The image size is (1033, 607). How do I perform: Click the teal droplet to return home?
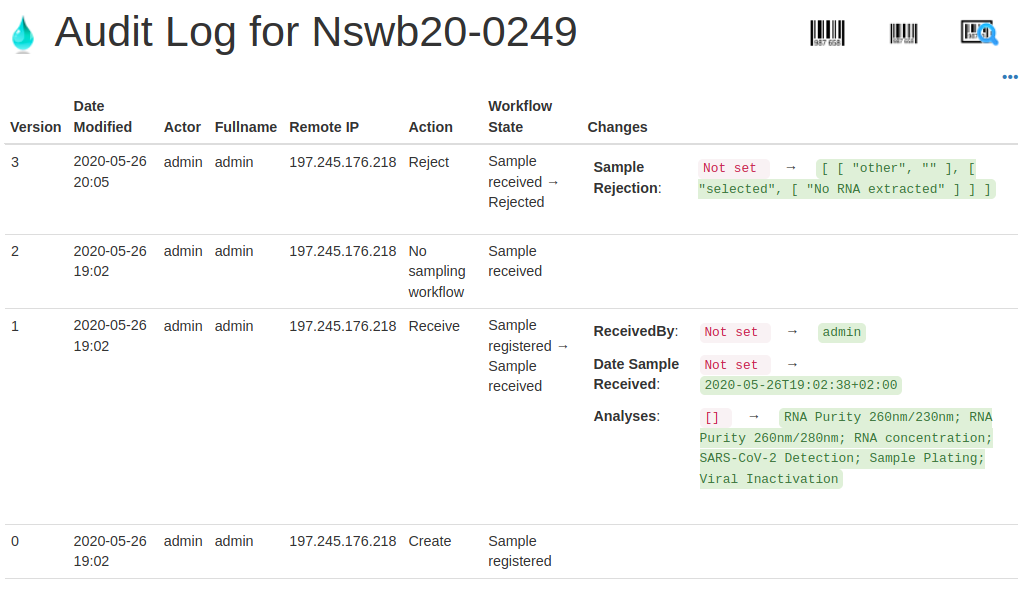point(22,33)
